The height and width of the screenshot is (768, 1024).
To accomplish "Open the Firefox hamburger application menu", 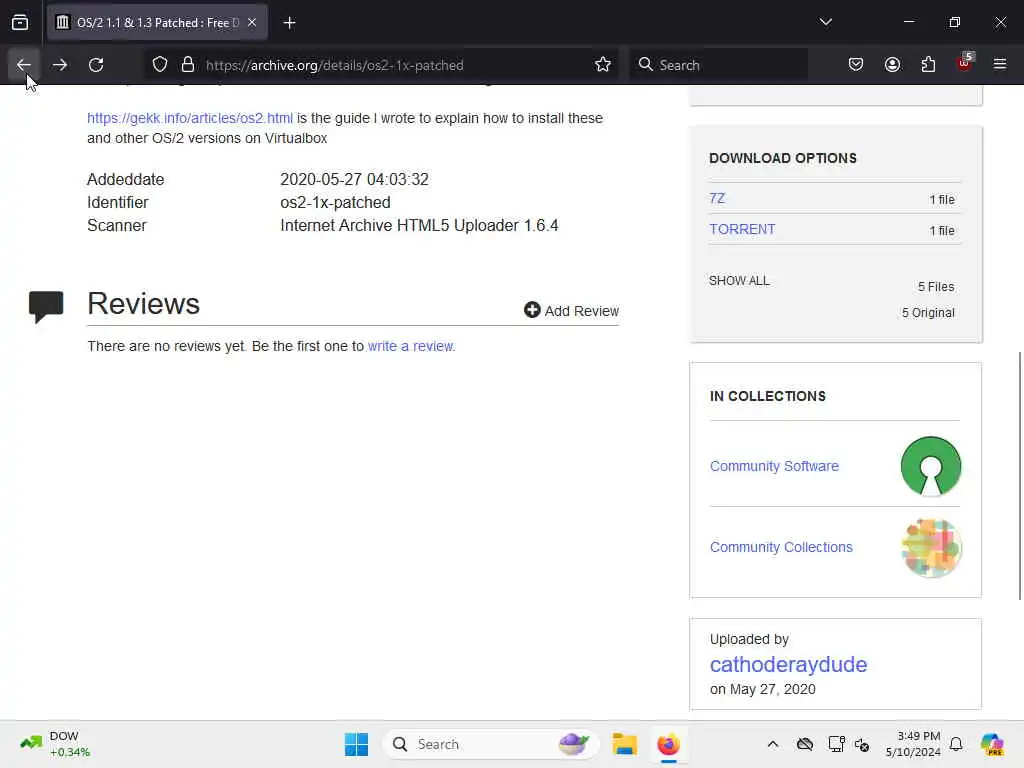I will click(x=1000, y=65).
